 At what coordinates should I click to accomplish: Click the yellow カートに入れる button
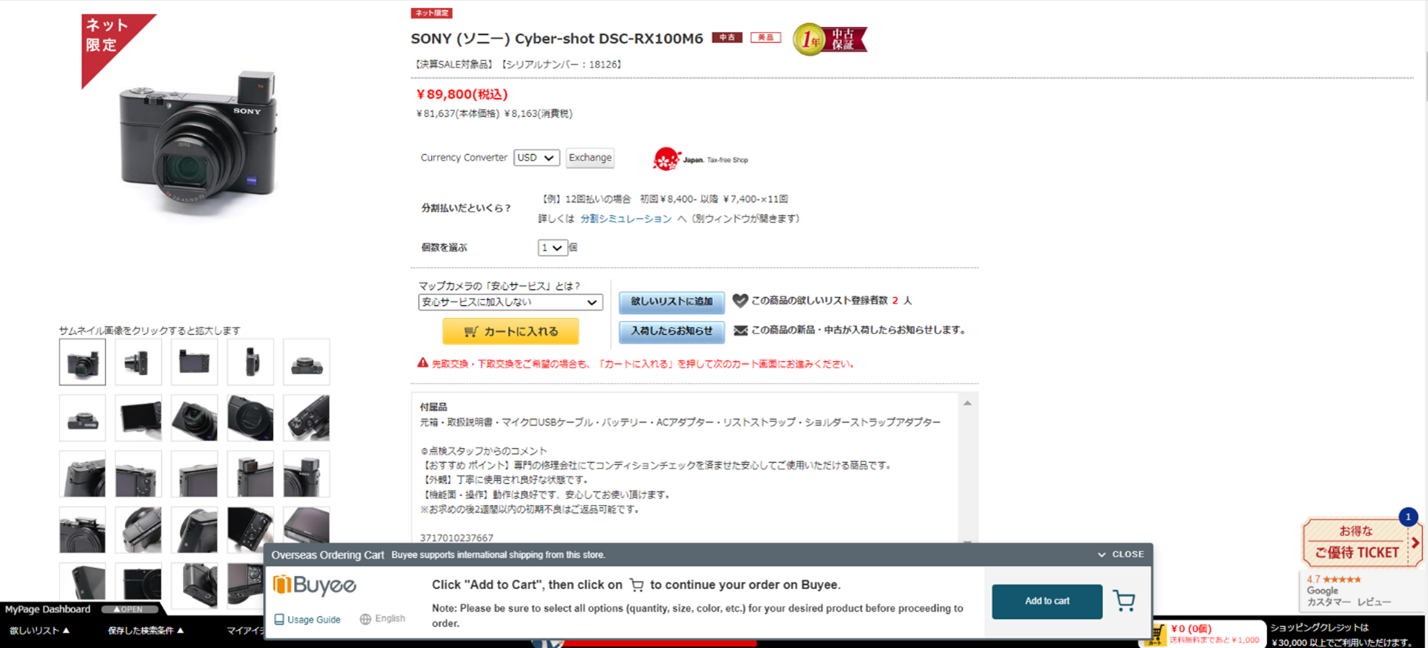coord(510,331)
